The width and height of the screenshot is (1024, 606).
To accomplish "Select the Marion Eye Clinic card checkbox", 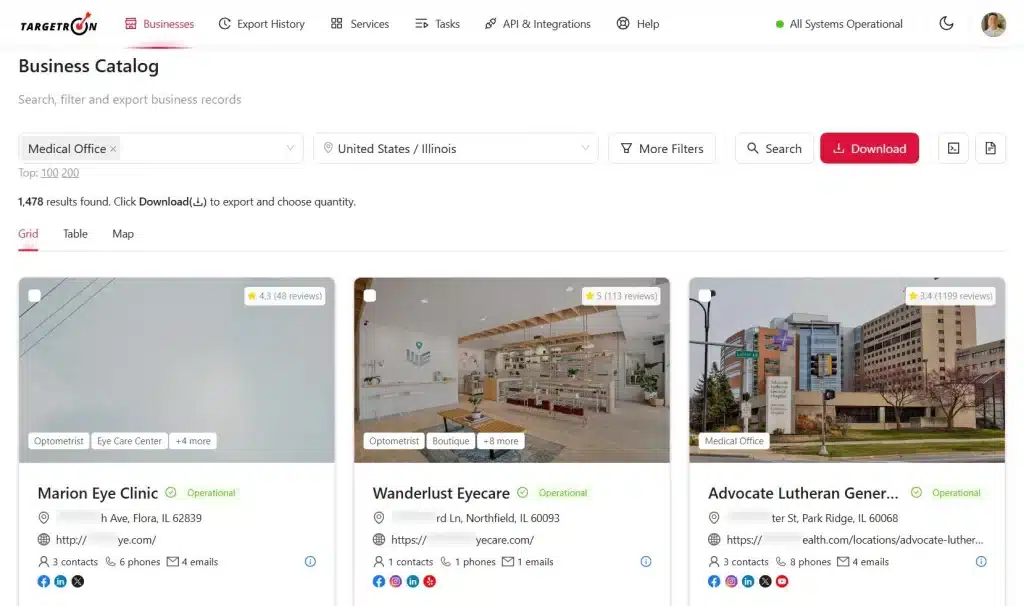I will point(35,296).
